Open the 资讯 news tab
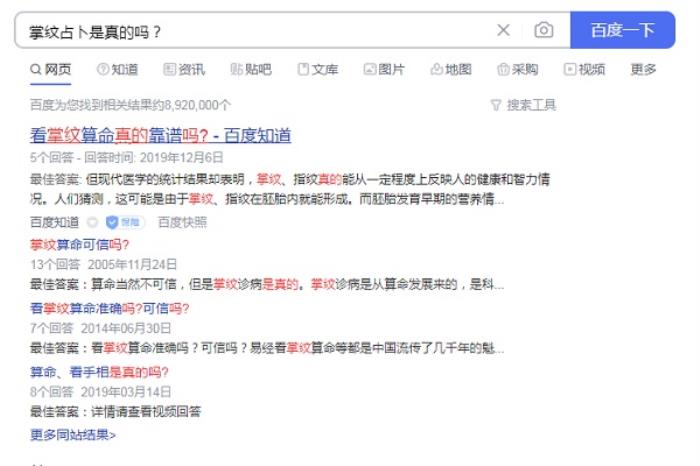Image resolution: width=700 pixels, height=466 pixels. (184, 69)
